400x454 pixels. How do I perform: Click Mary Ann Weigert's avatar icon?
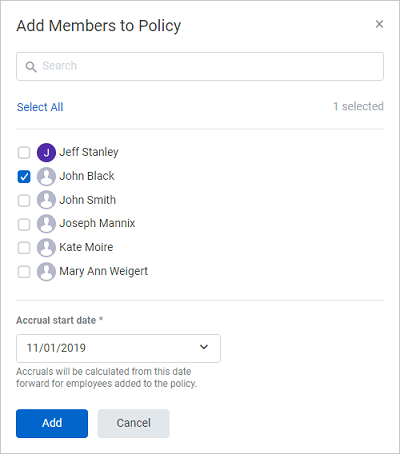[x=46, y=272]
